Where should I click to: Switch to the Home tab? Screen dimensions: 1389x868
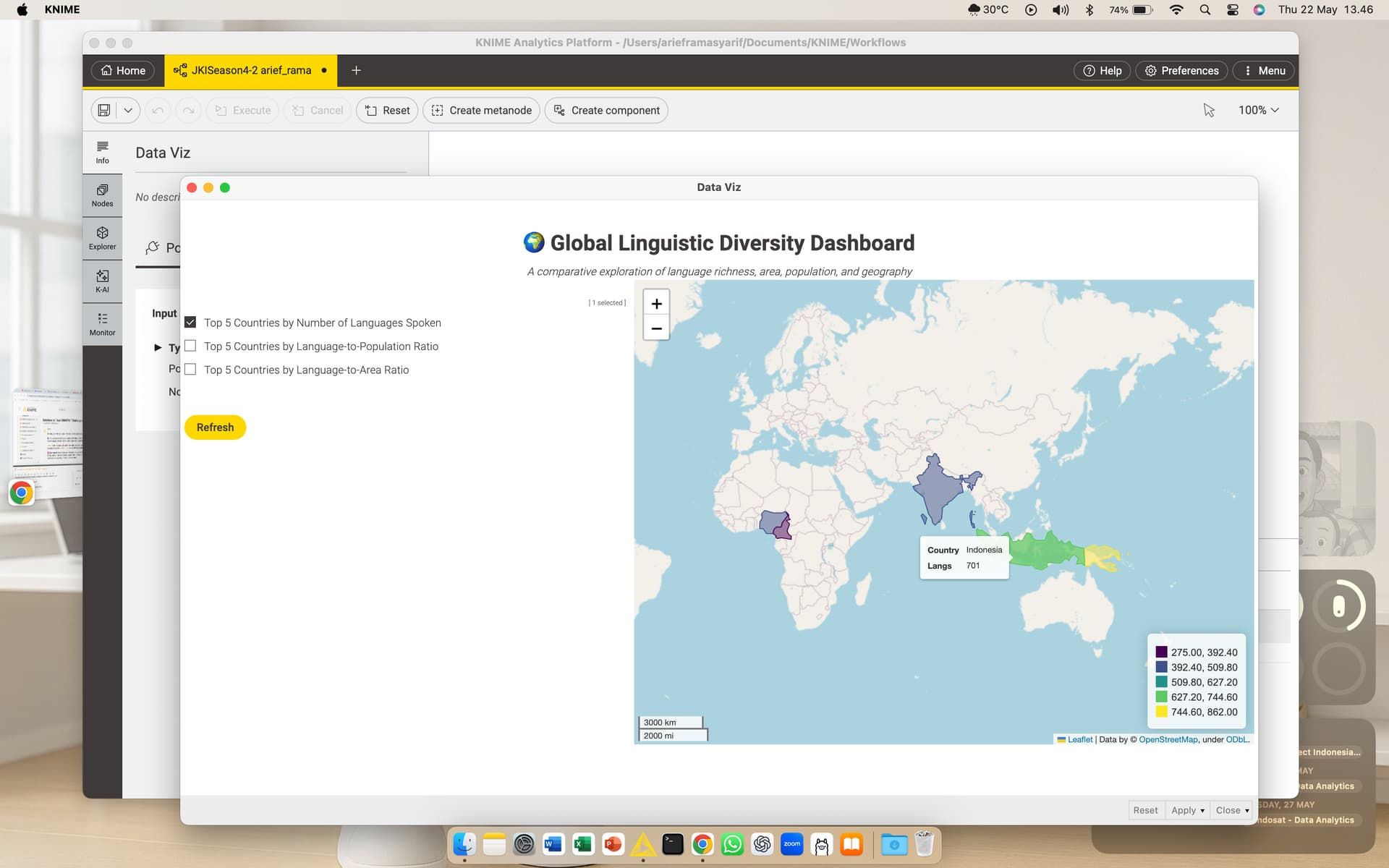point(123,70)
